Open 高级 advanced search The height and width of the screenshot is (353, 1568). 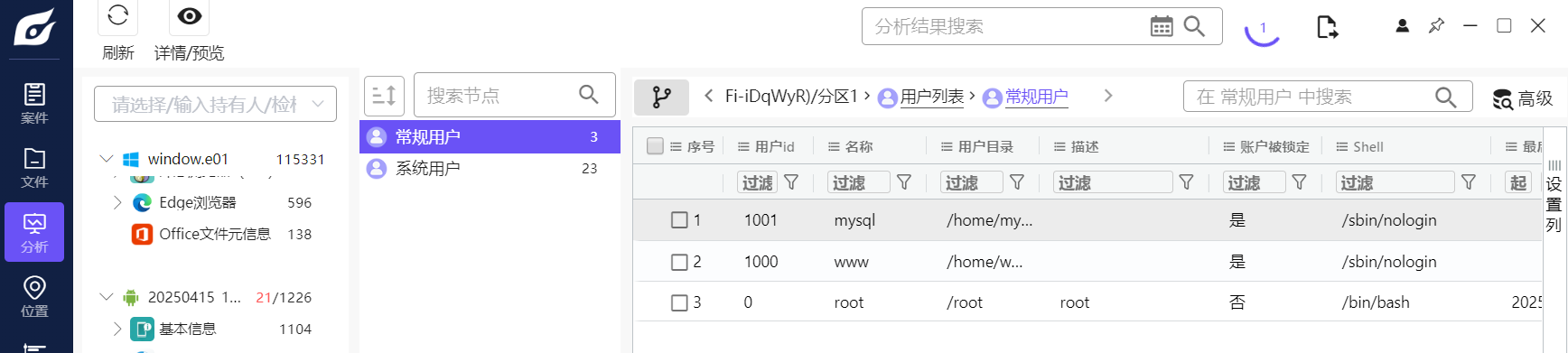1522,98
